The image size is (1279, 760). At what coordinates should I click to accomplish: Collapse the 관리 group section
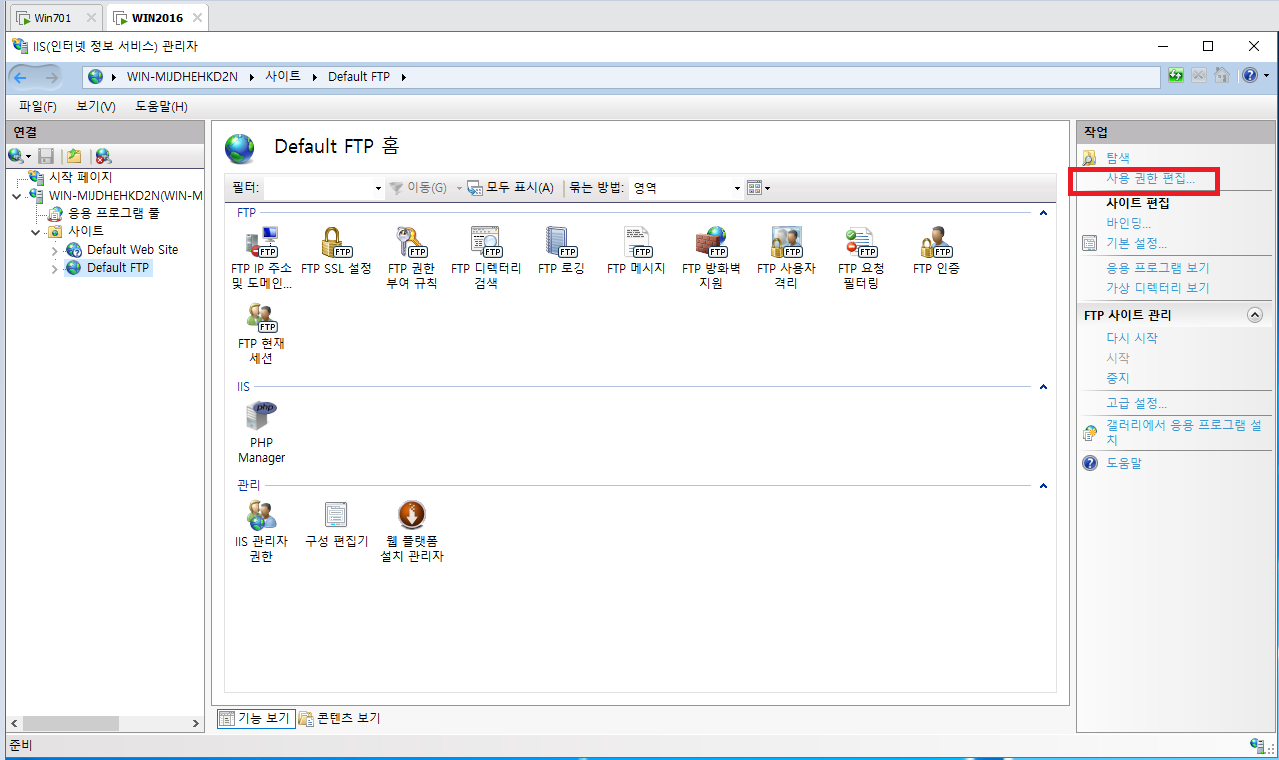1043,486
